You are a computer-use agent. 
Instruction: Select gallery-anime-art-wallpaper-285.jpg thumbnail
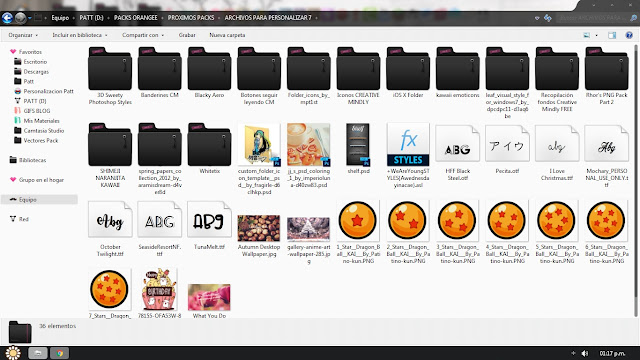[x=309, y=229]
